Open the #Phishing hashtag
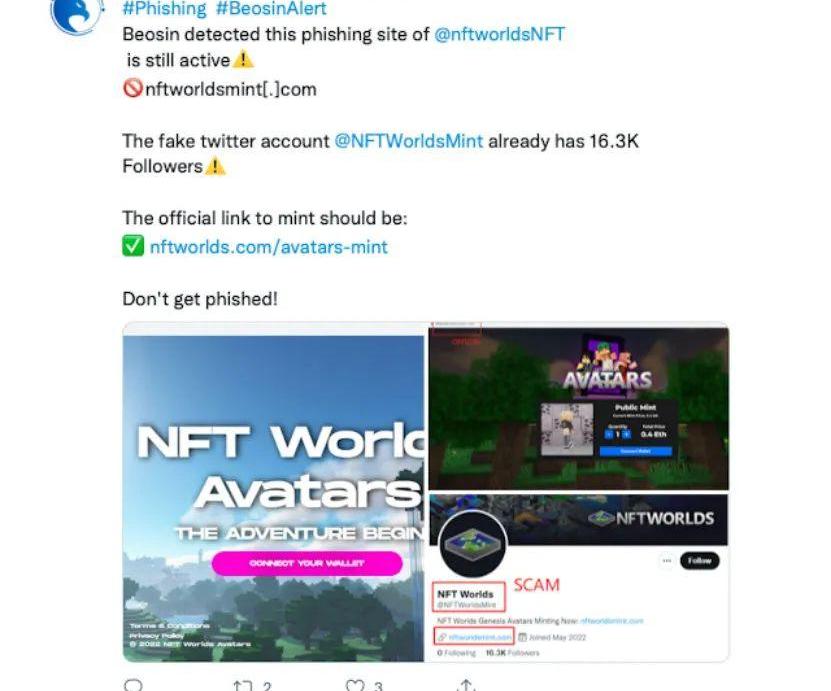Viewport: 831px width, 691px height. tap(164, 8)
